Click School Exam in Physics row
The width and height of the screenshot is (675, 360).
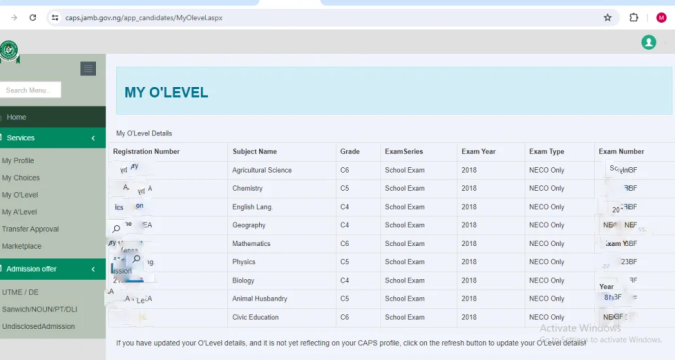tap(405, 262)
